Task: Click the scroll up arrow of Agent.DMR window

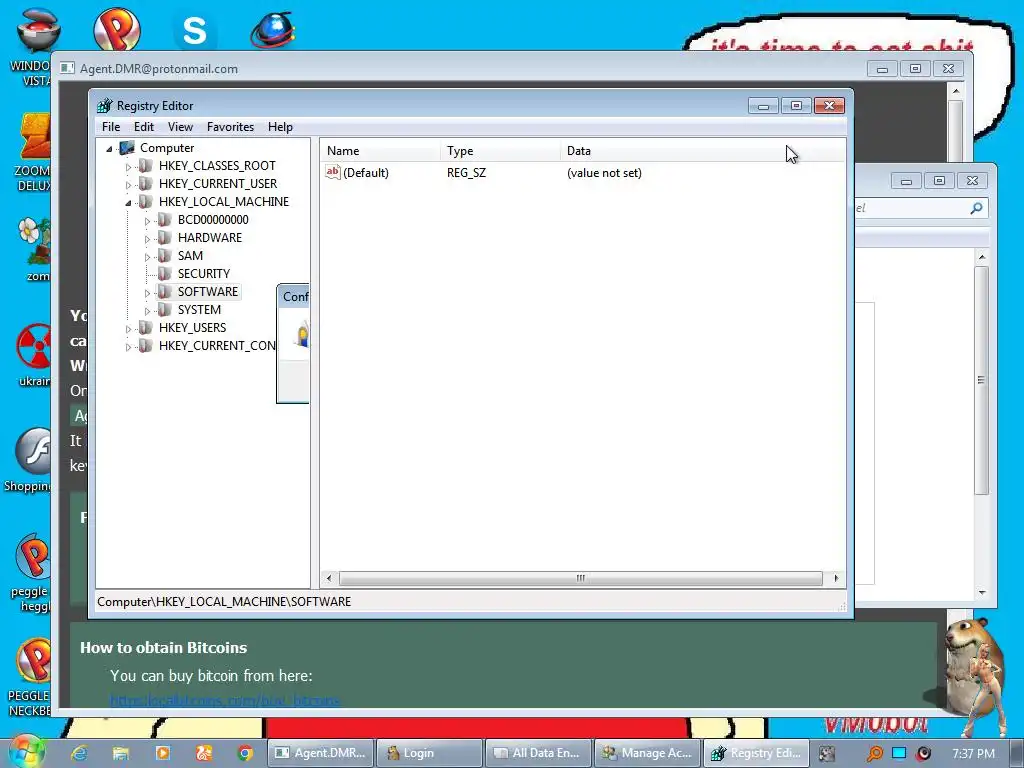Action: tap(955, 91)
